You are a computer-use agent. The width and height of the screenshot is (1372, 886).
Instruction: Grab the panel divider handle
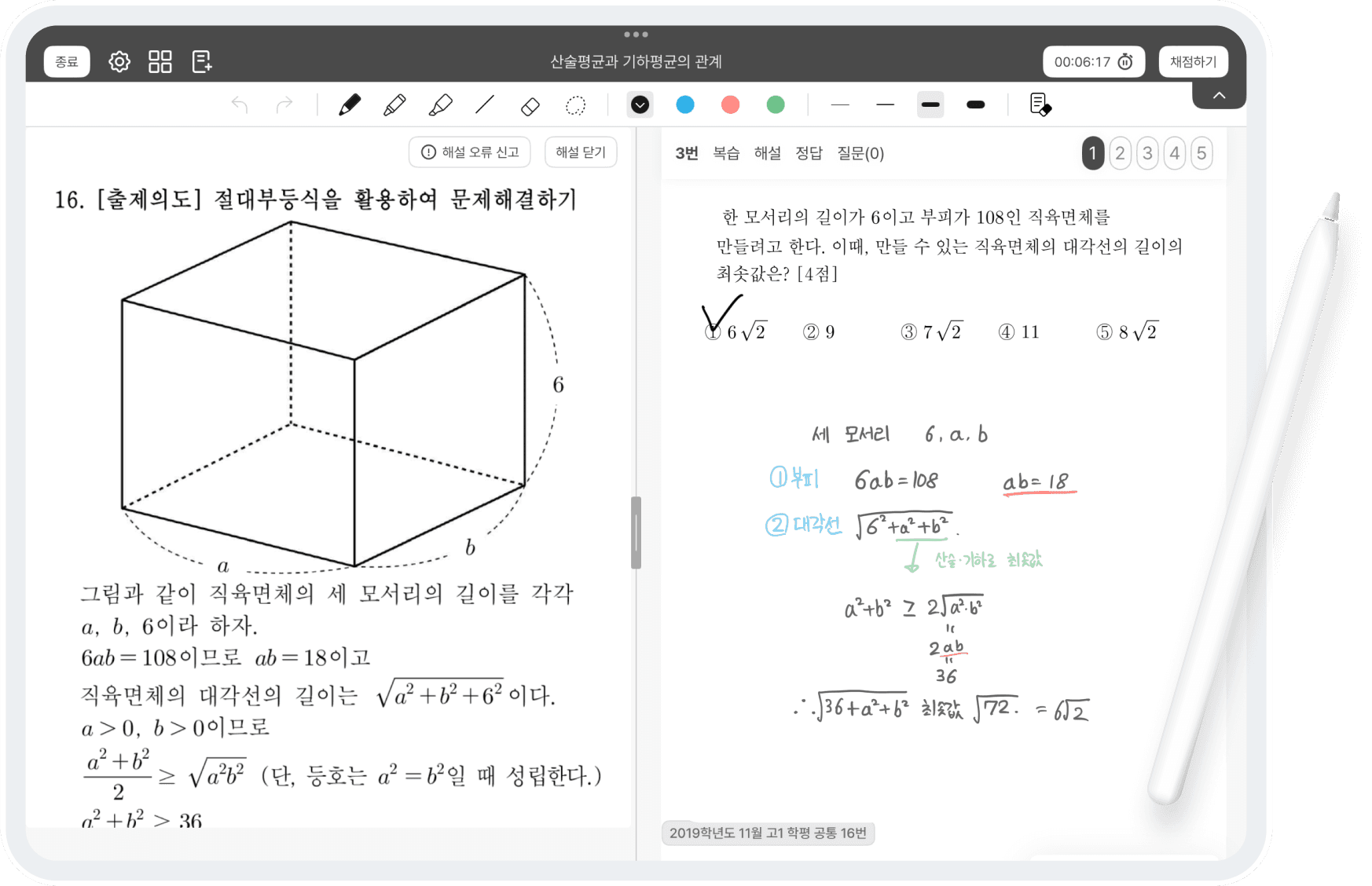coord(636,533)
